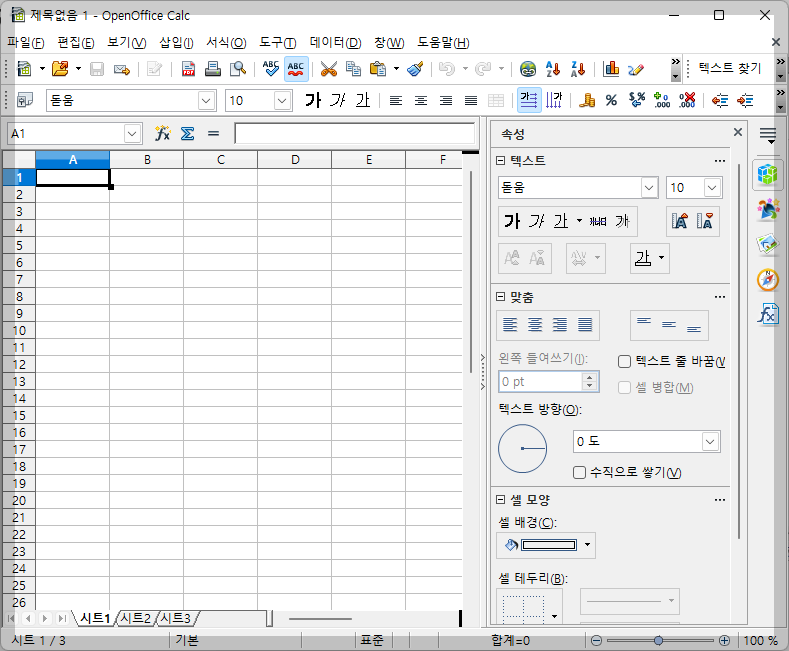Toggle Italic in the formatting toolbar
Viewport: 789px width, 651px height.
point(338,100)
